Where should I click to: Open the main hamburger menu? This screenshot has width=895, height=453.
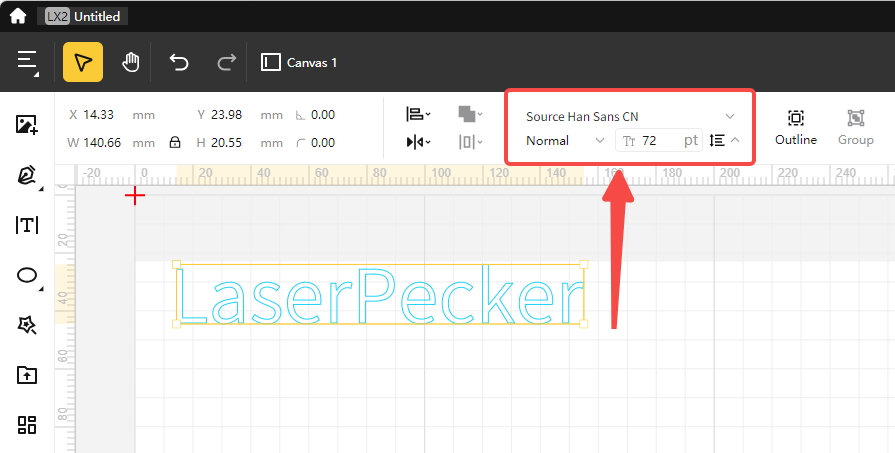coord(27,62)
